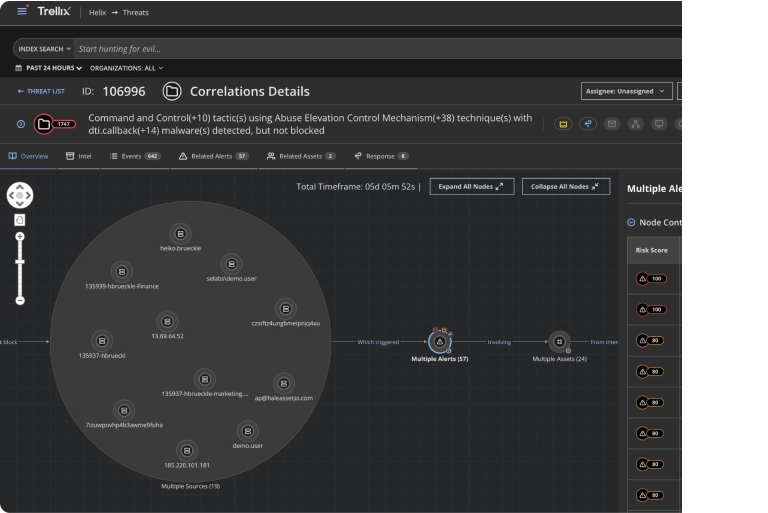Screen dimensions: 768x513
Task: Click the 185.220.101.181 IP node
Action: click(x=187, y=451)
